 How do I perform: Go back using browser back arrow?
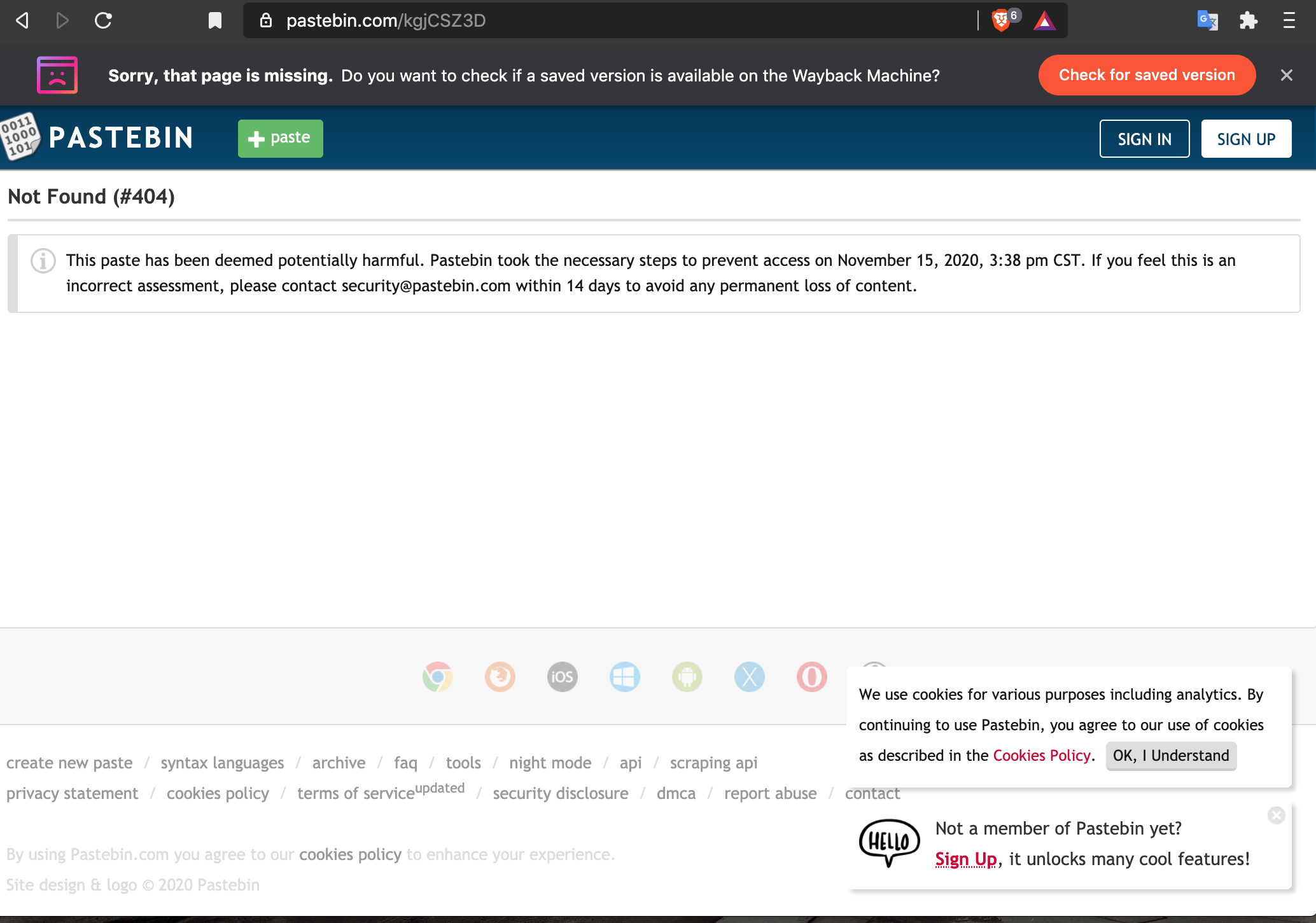point(23,20)
